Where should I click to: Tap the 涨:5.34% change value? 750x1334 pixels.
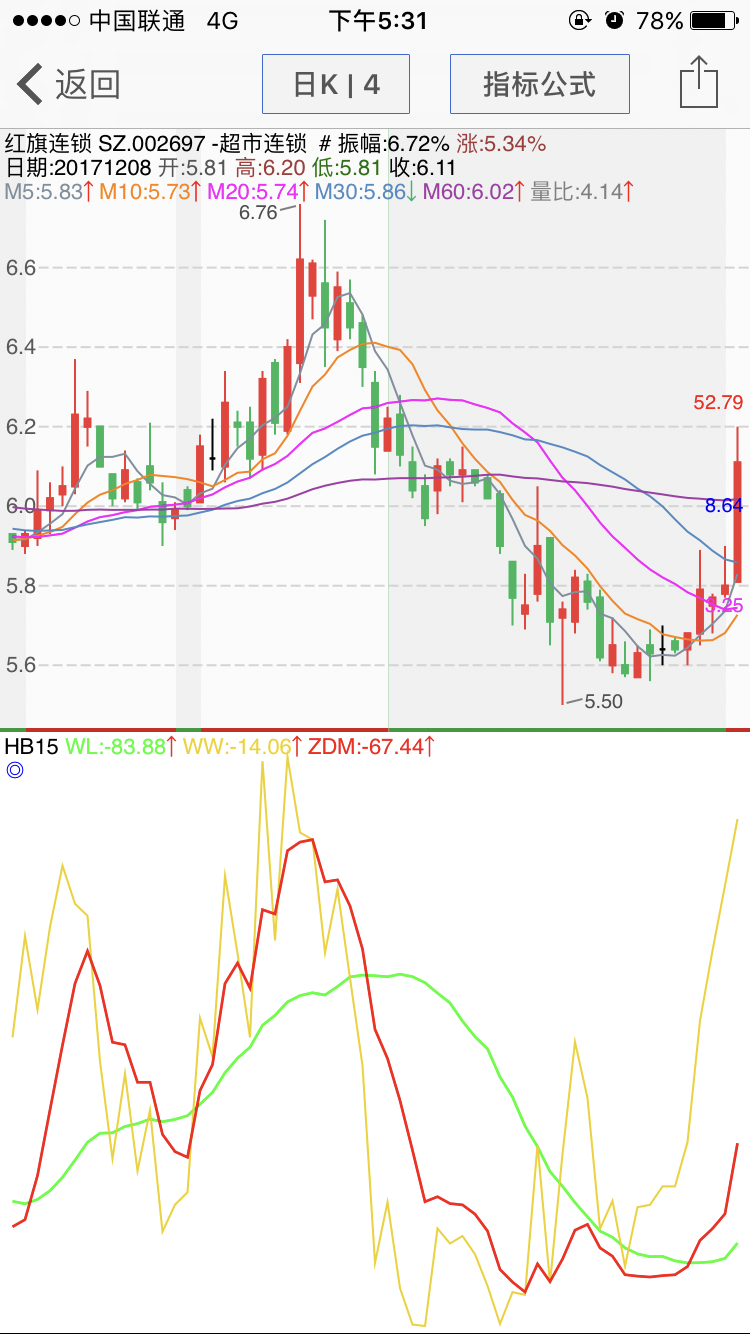tap(501, 143)
